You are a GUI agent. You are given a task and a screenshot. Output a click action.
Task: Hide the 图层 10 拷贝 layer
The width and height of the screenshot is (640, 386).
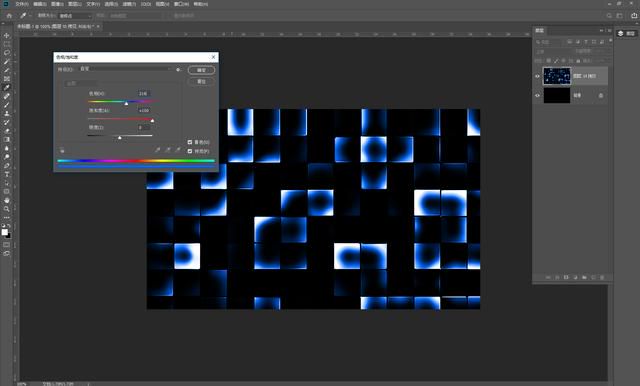point(537,76)
